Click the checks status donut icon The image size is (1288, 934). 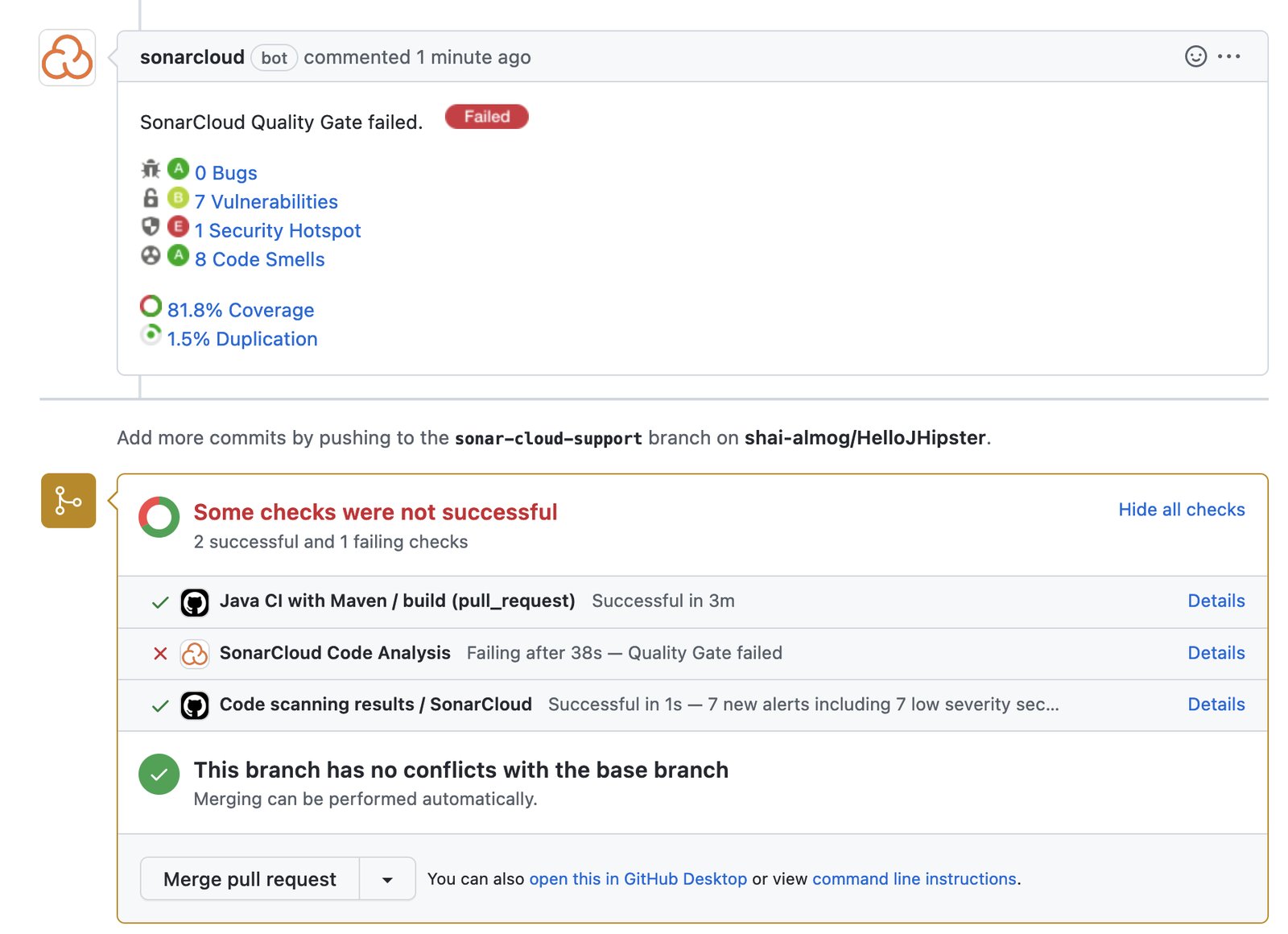click(x=159, y=517)
